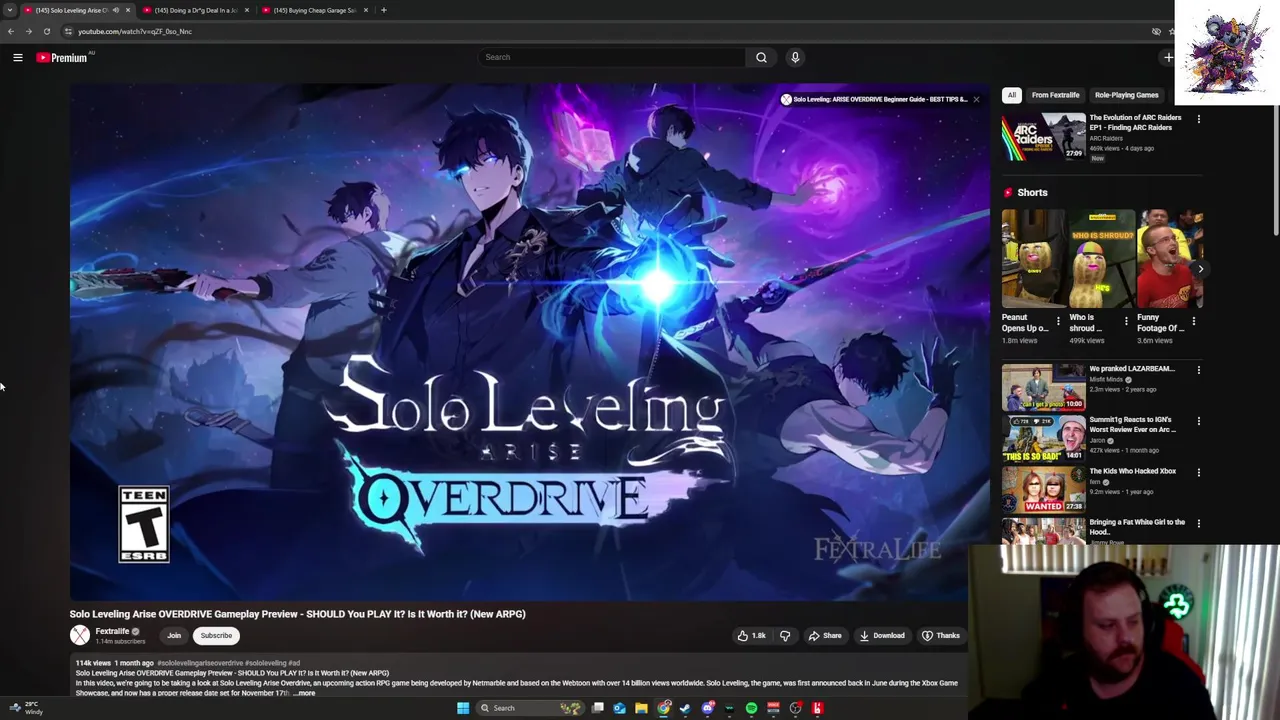The image size is (1280, 720).
Task: Open Steam from the taskbar
Action: (x=685, y=708)
